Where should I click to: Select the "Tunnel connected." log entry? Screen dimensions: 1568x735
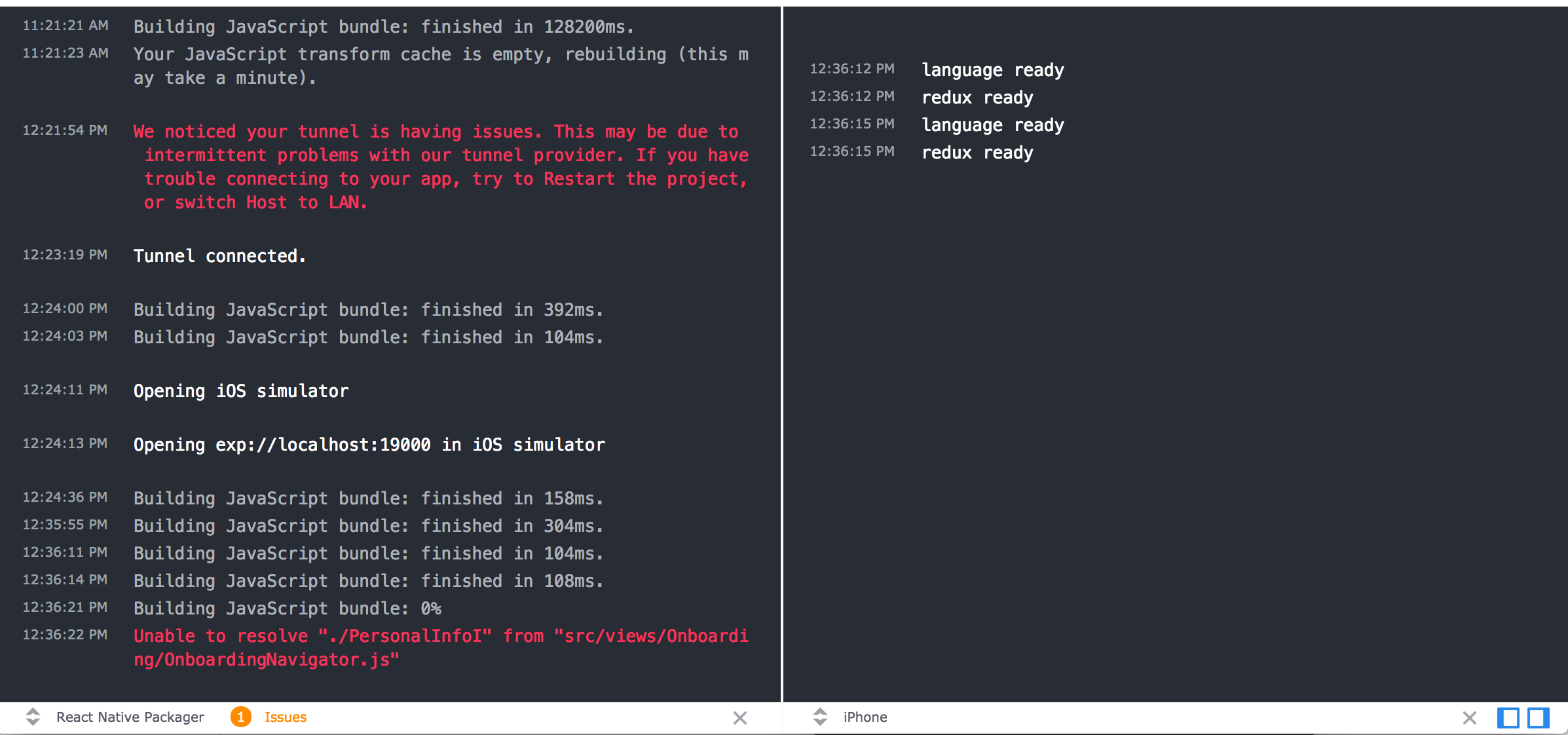point(219,256)
